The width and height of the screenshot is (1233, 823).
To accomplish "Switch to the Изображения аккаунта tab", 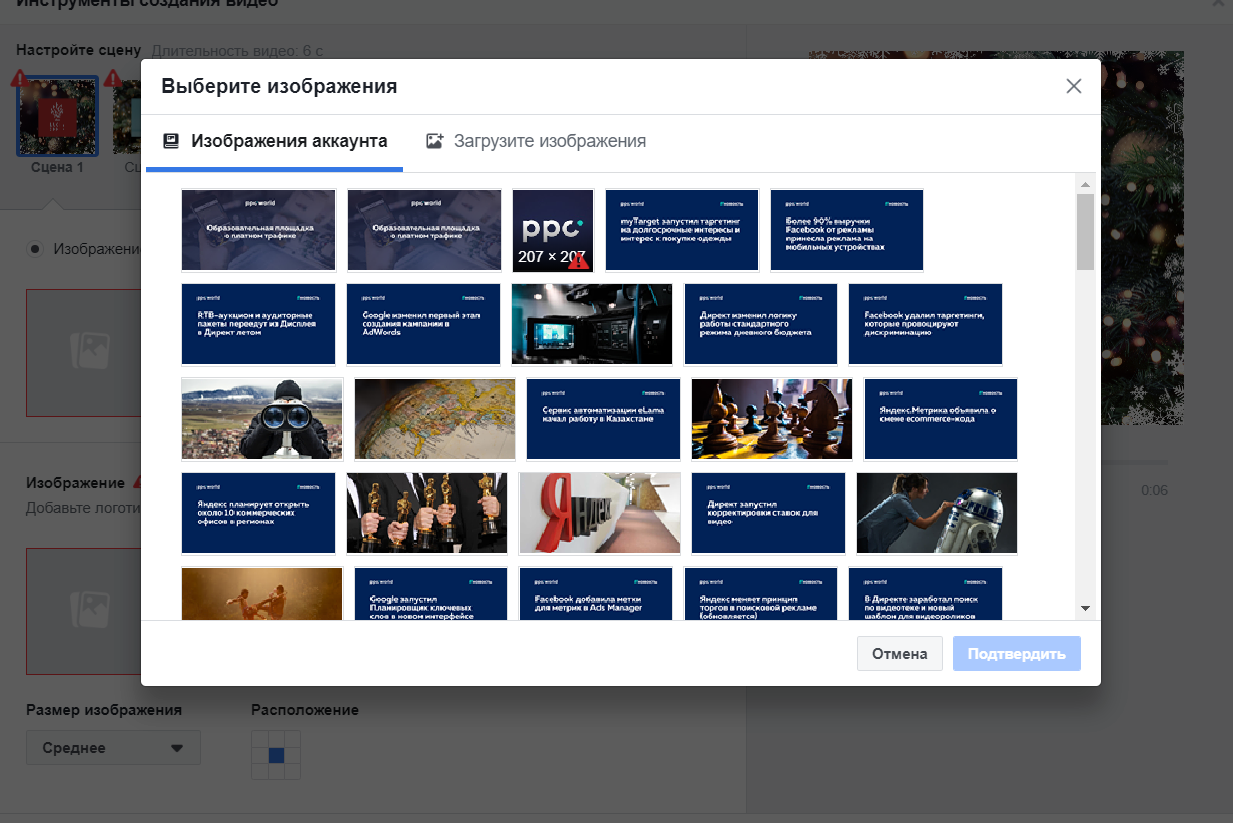I will tap(275, 141).
